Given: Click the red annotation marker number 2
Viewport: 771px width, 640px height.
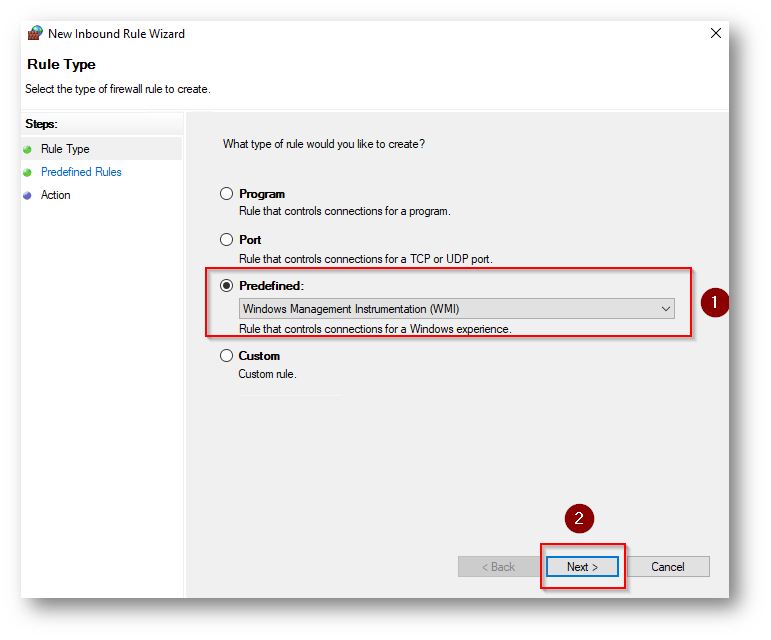Looking at the screenshot, I should coord(579,518).
